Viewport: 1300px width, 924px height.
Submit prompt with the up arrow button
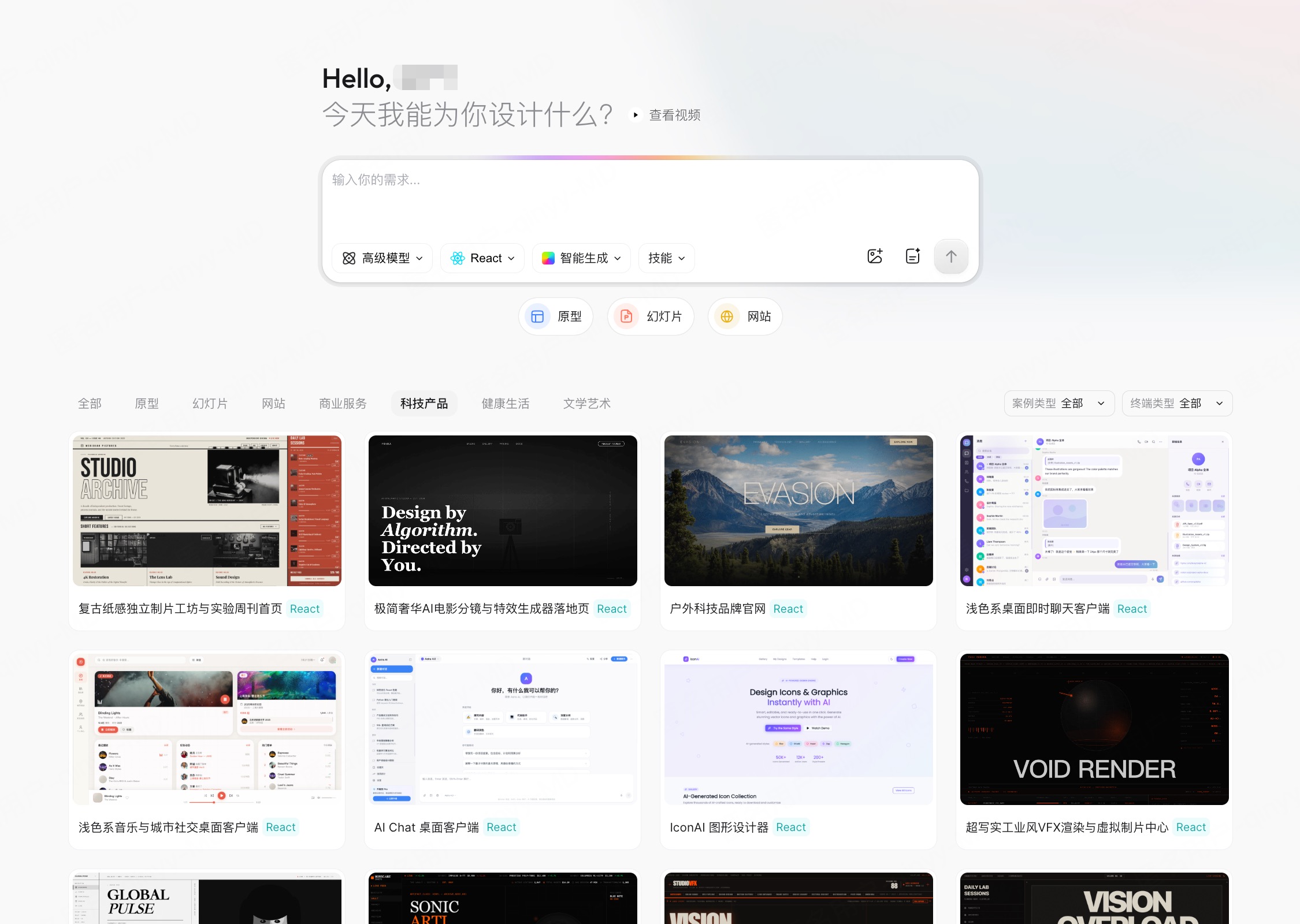pyautogui.click(x=951, y=256)
